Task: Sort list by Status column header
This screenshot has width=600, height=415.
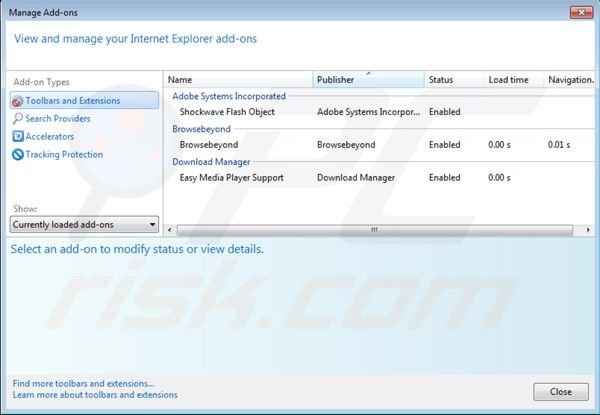Action: pos(453,80)
